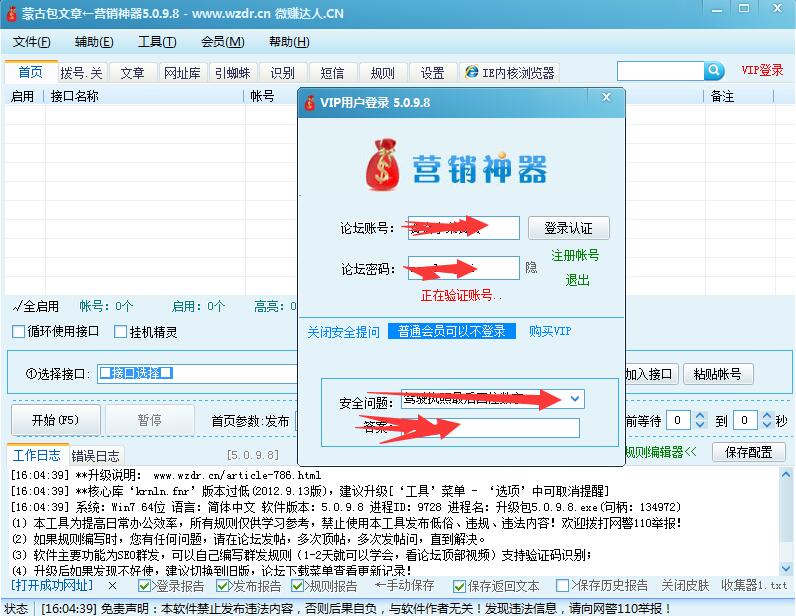Go to the 设置 tab
796x616 pixels.
tap(432, 73)
